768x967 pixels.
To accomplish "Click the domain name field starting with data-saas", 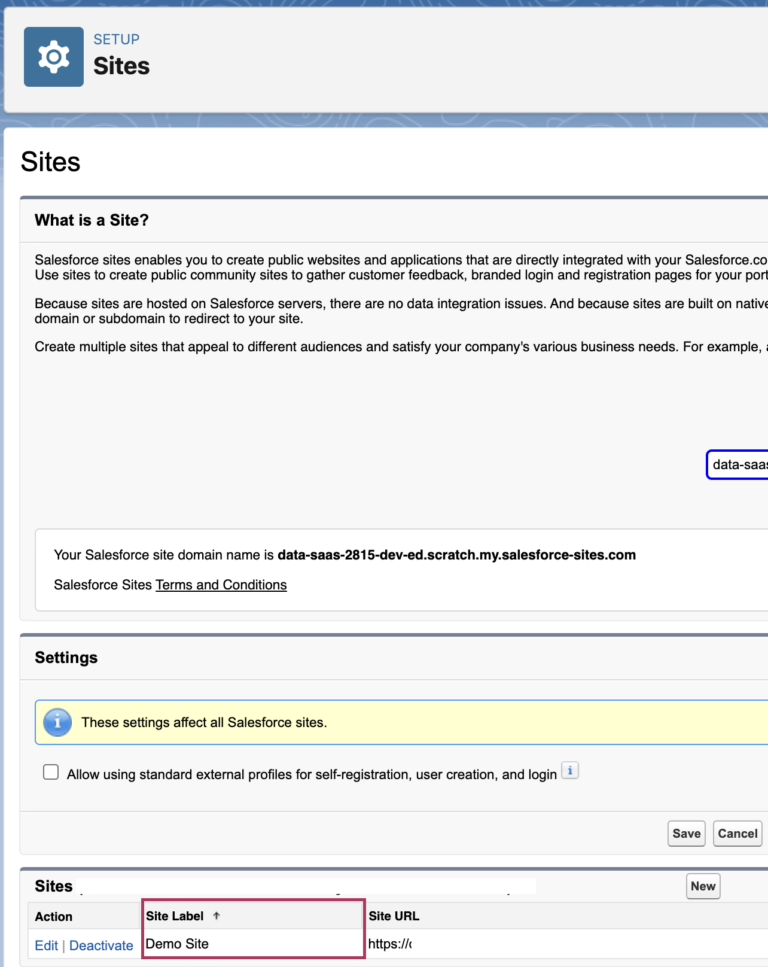I will 738,464.
